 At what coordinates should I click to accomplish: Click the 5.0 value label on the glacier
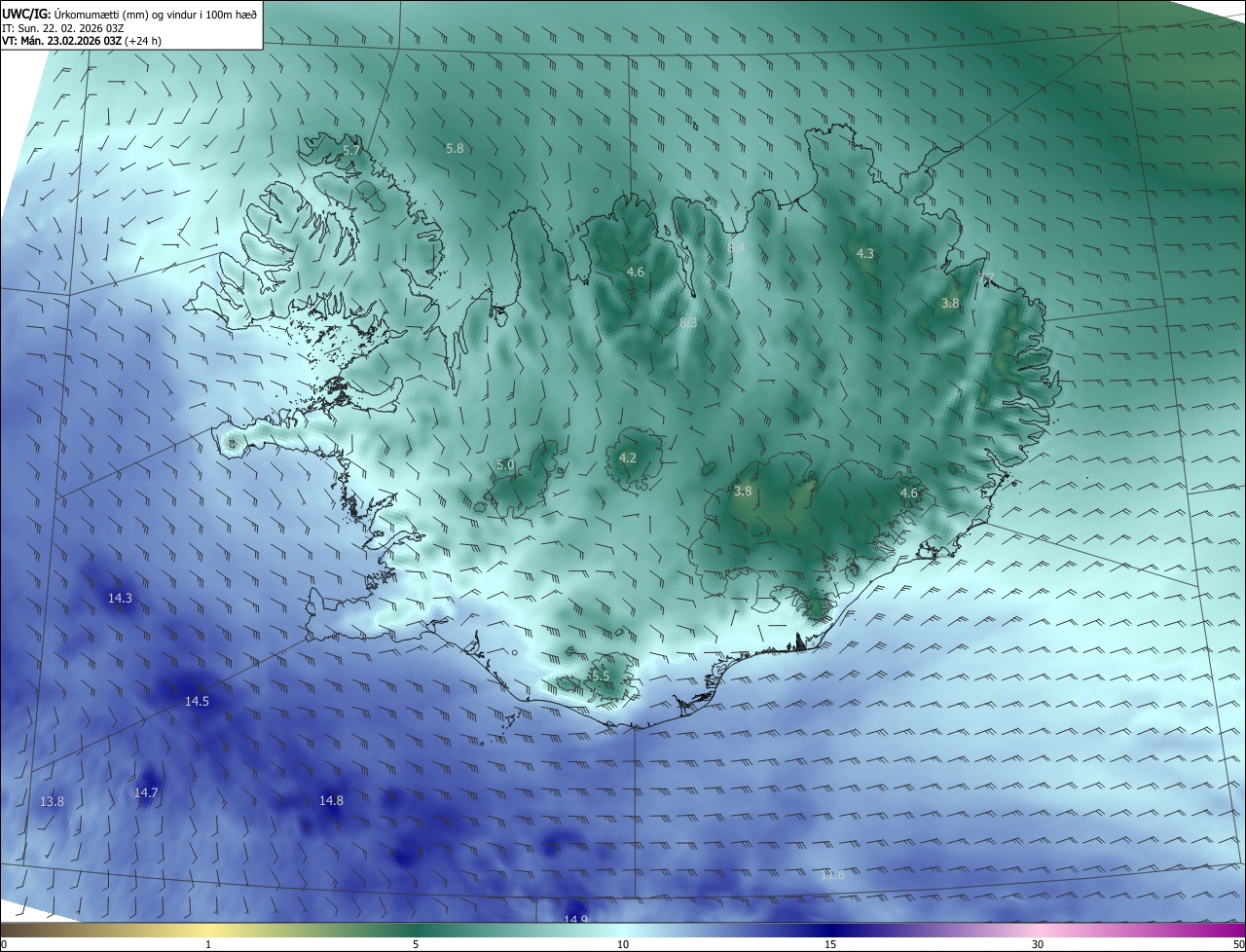coord(505,465)
